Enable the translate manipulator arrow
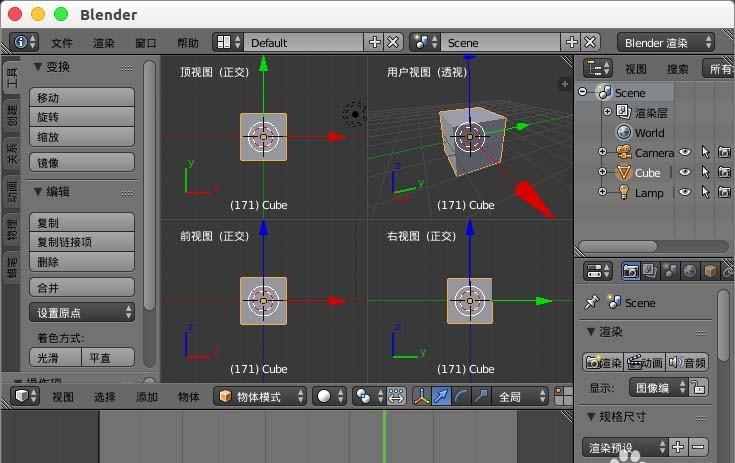 [441, 396]
